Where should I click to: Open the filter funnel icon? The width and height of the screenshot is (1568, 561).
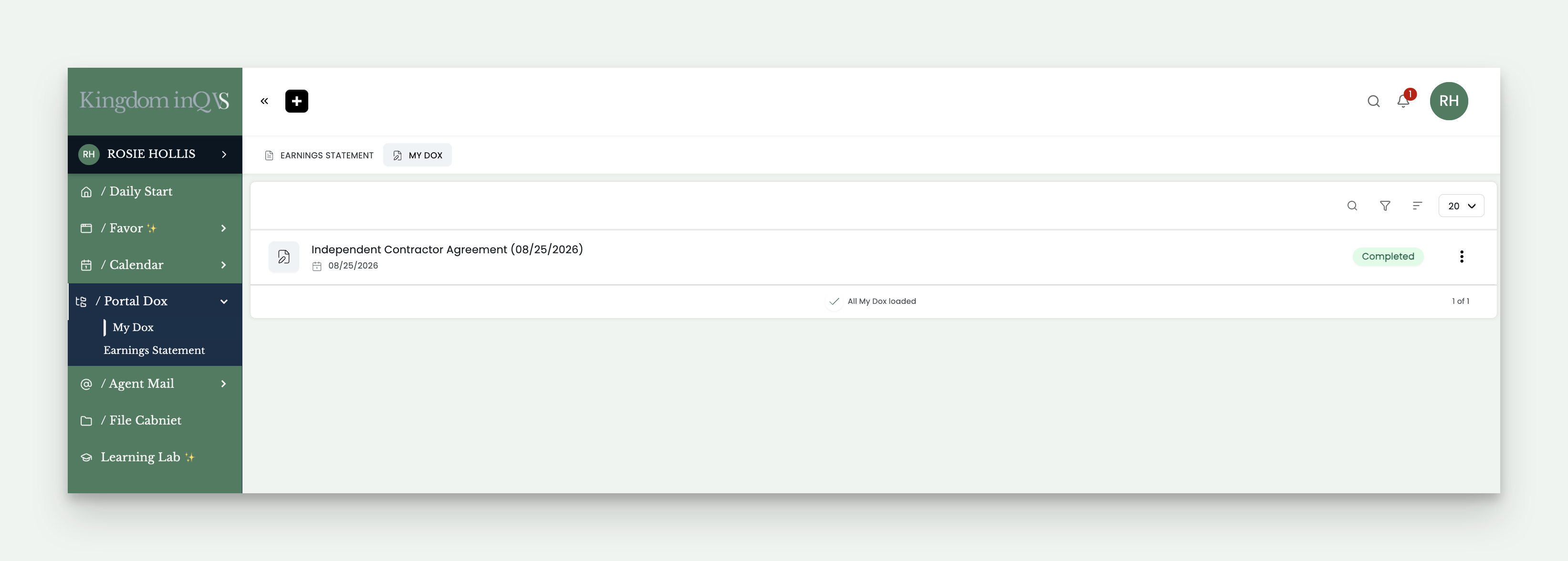pyautogui.click(x=1385, y=206)
